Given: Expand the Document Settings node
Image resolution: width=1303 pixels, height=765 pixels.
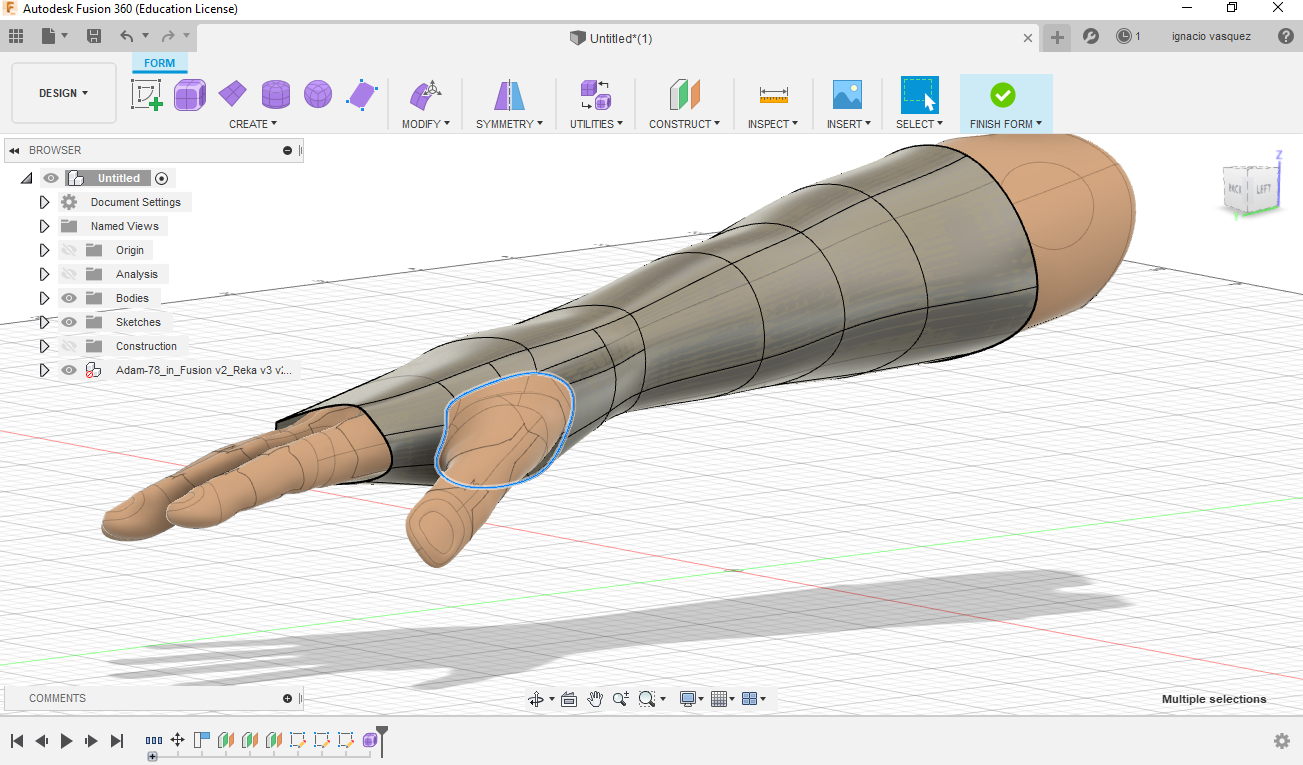Looking at the screenshot, I should 44,202.
